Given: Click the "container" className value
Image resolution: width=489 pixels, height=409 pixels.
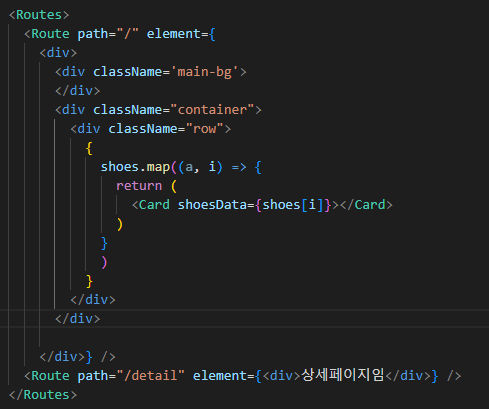Looking at the screenshot, I should coord(212,110).
